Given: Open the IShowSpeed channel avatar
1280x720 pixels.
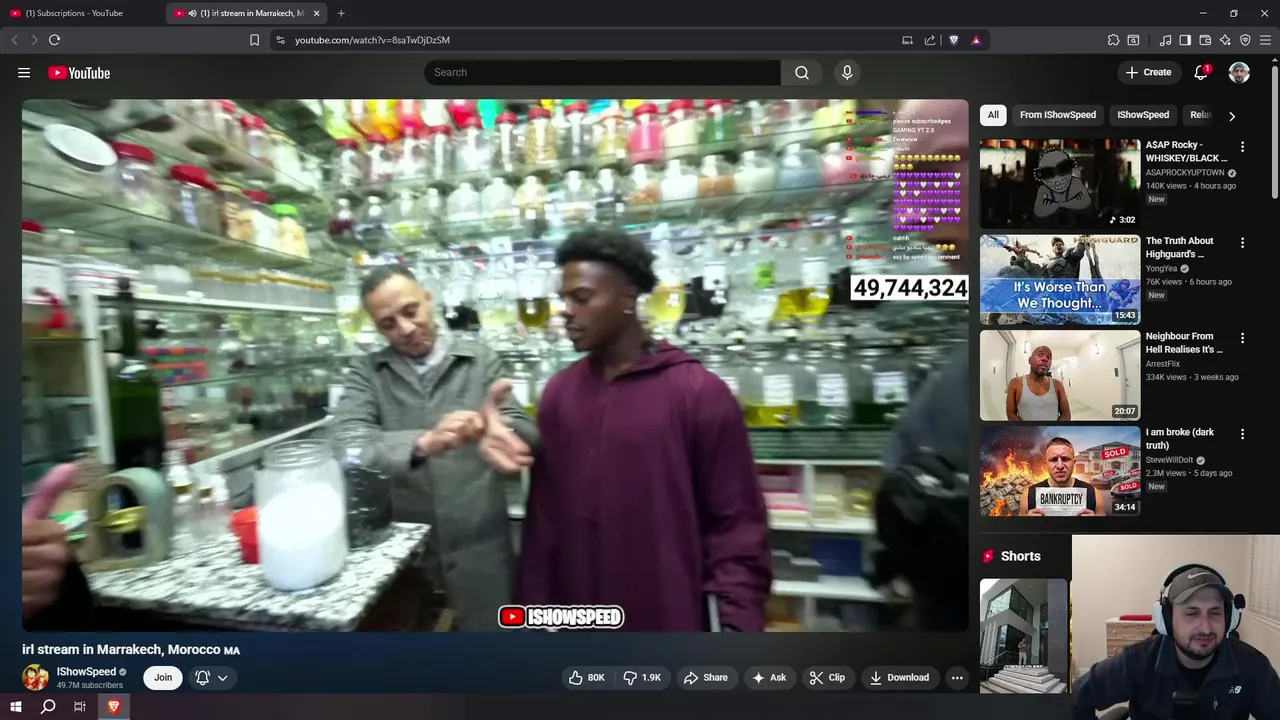Looking at the screenshot, I should click(35, 678).
